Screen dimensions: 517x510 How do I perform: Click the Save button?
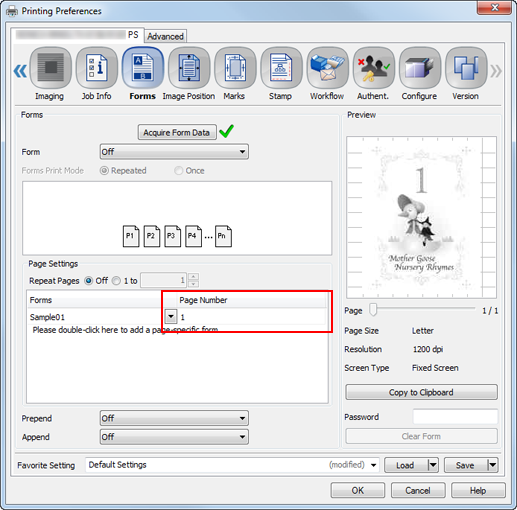pos(465,465)
